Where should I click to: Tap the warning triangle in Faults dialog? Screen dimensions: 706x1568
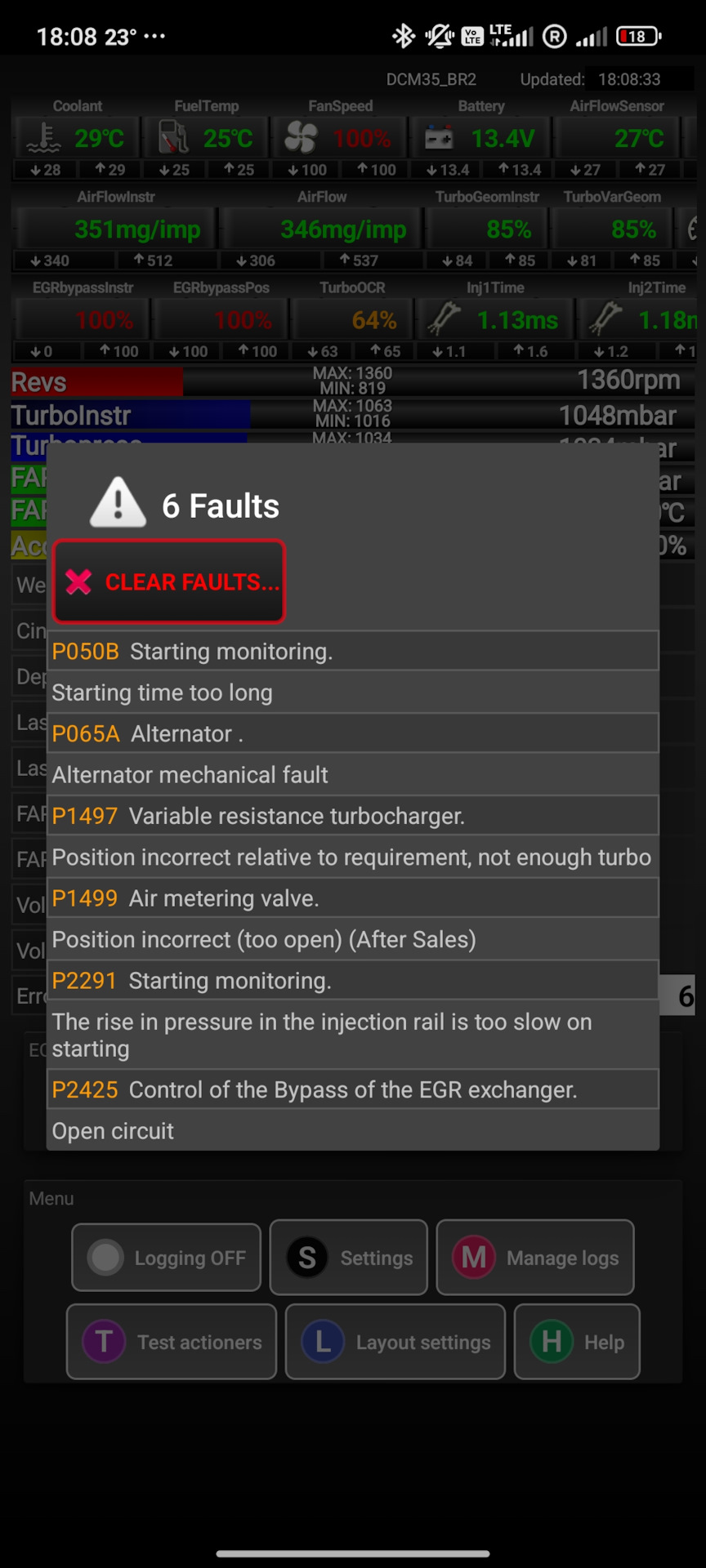(x=118, y=503)
